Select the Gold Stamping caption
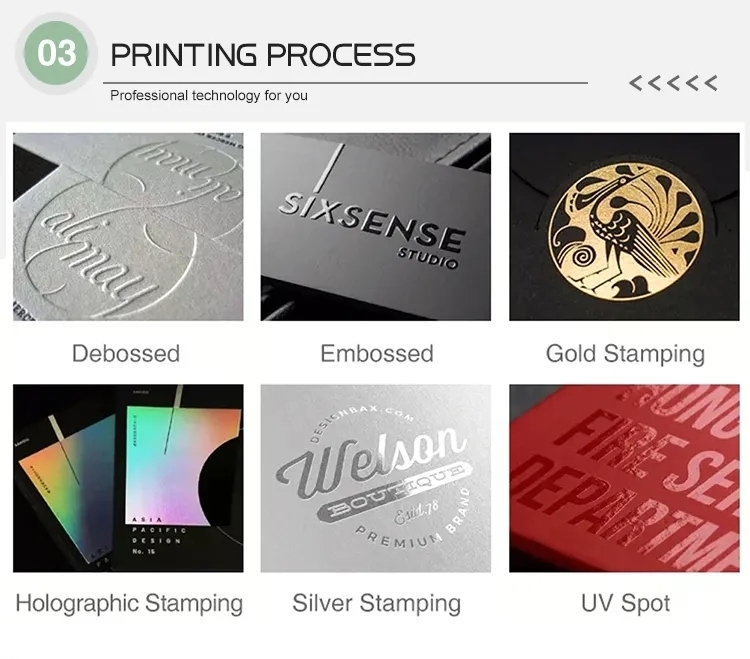The height and width of the screenshot is (659, 750). coord(625,355)
